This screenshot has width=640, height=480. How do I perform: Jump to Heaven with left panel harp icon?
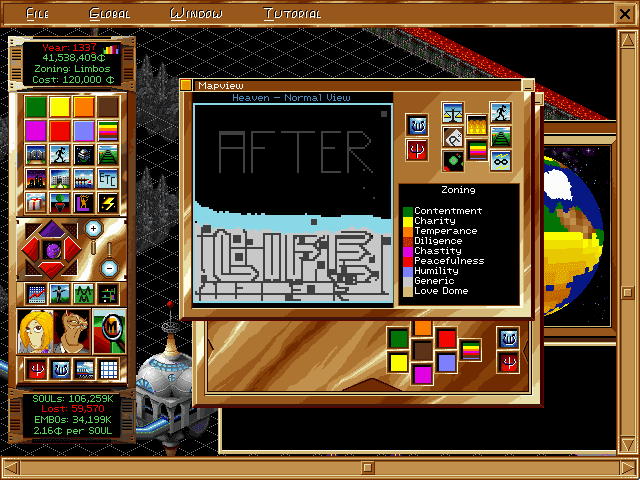coord(60,369)
